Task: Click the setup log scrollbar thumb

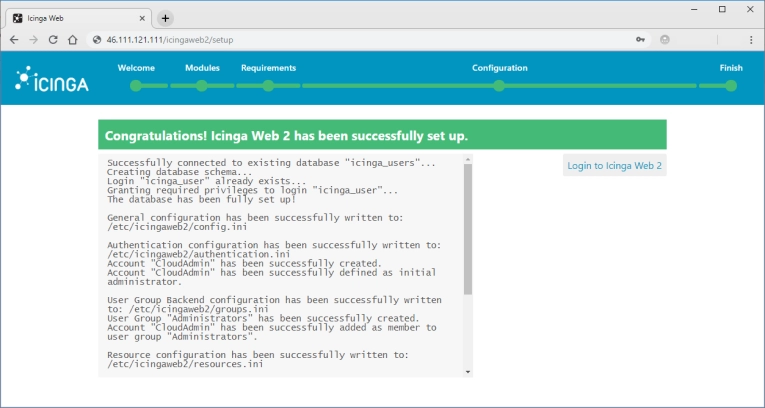Action: point(468,229)
